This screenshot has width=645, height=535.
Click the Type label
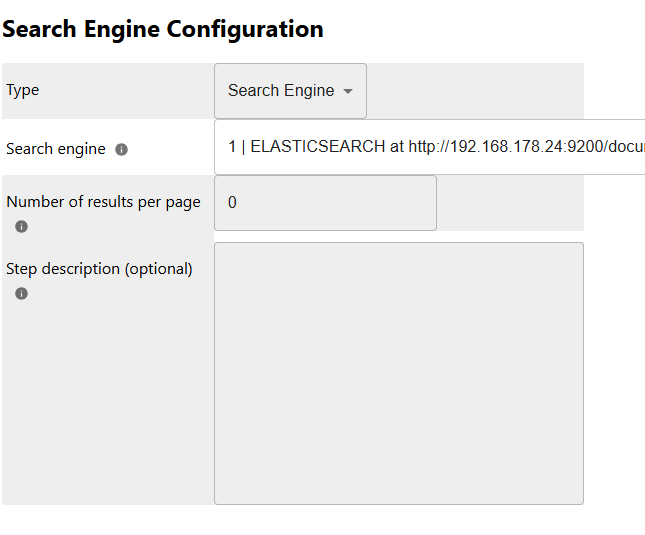[23, 90]
